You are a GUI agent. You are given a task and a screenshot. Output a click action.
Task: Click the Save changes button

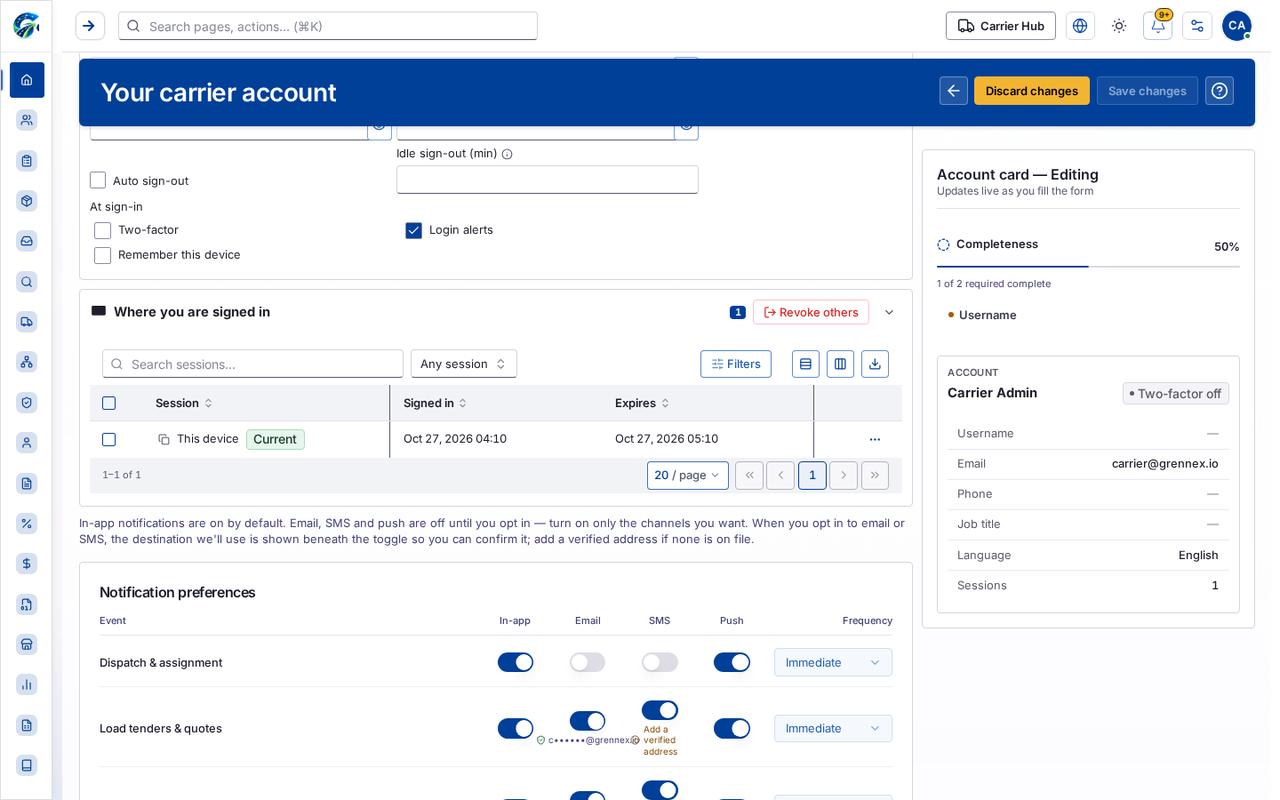tap(1147, 91)
